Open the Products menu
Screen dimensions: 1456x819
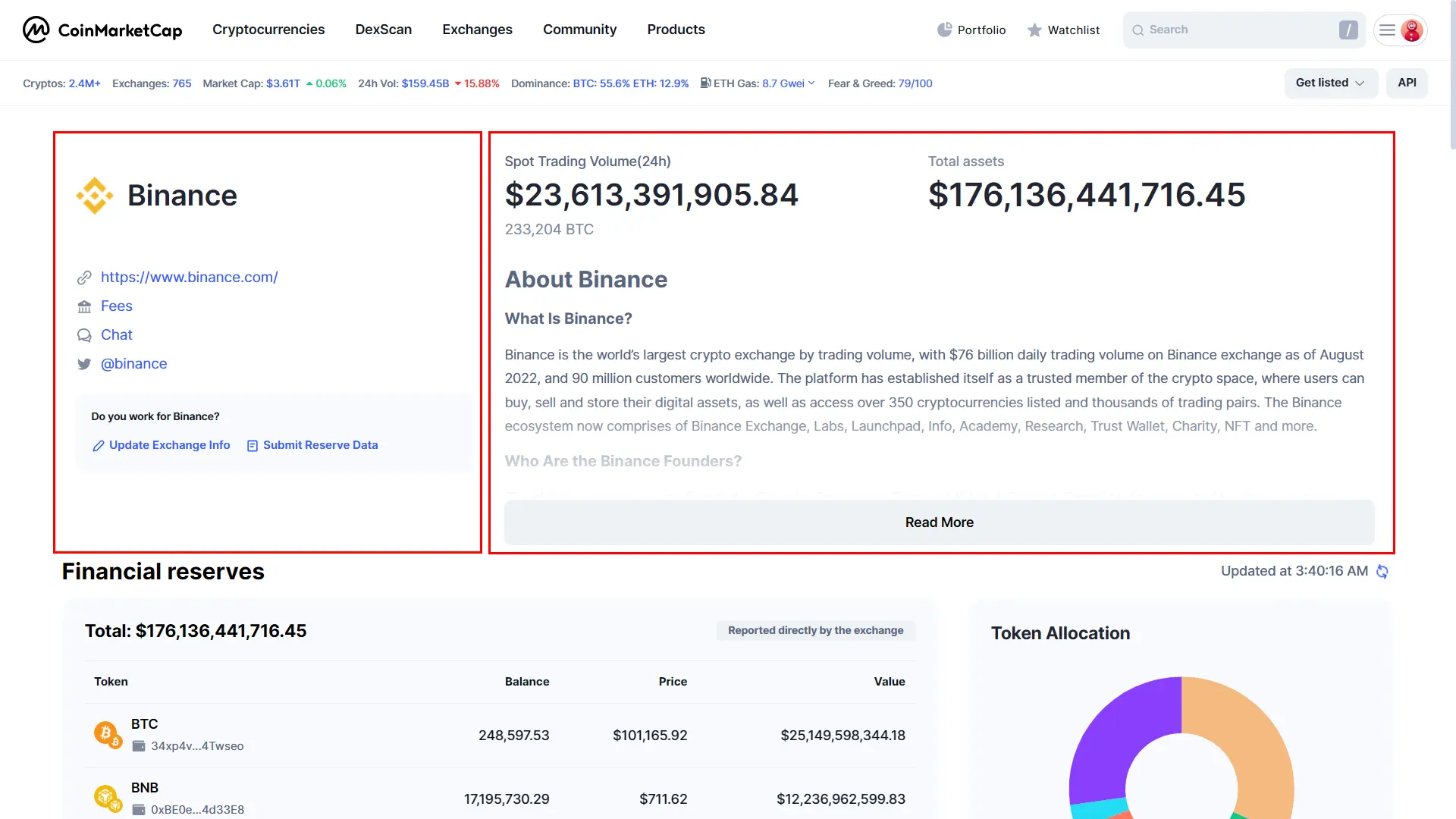tap(676, 30)
